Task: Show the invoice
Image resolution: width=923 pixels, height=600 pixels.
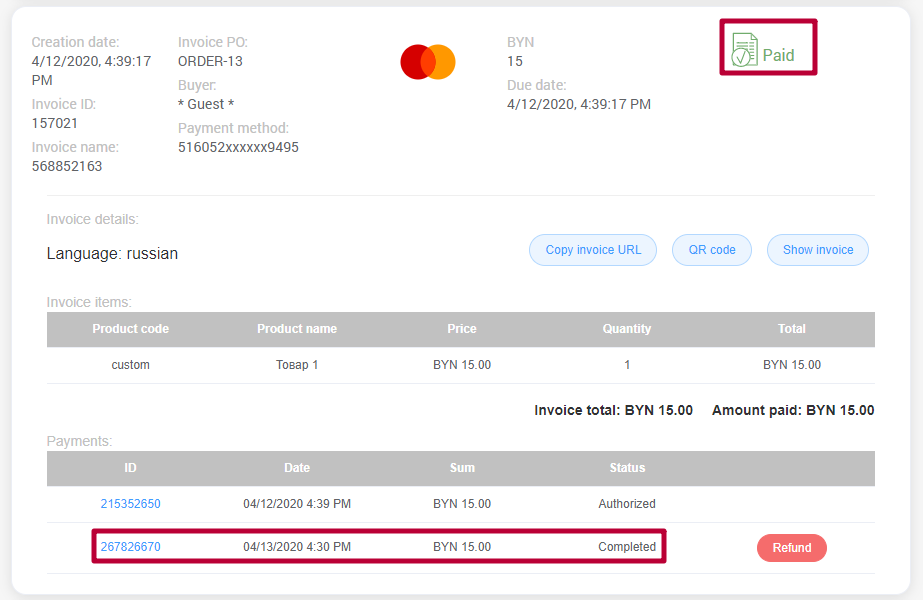Action: click(817, 249)
